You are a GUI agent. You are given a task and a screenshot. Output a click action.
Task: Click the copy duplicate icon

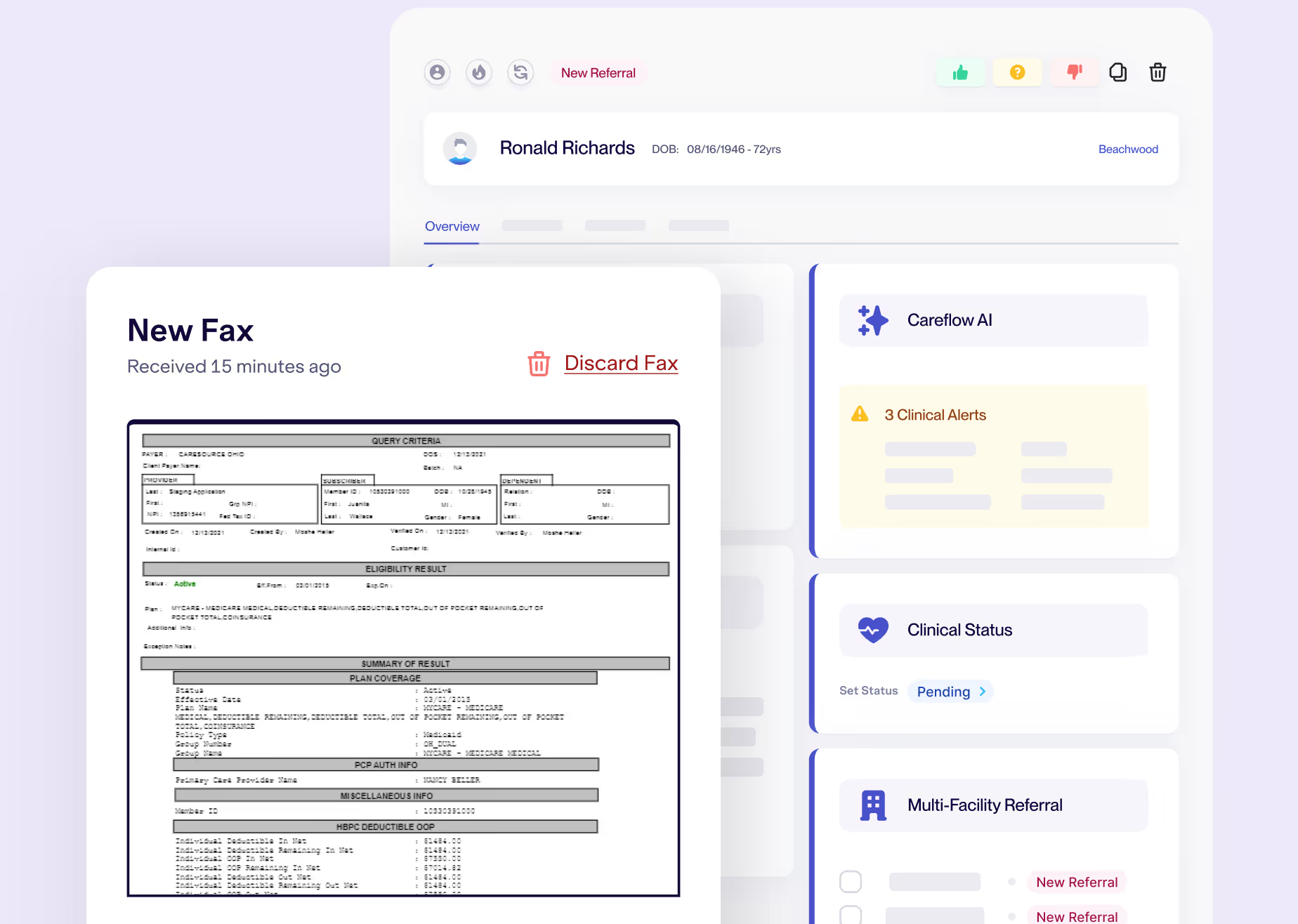coord(1117,72)
